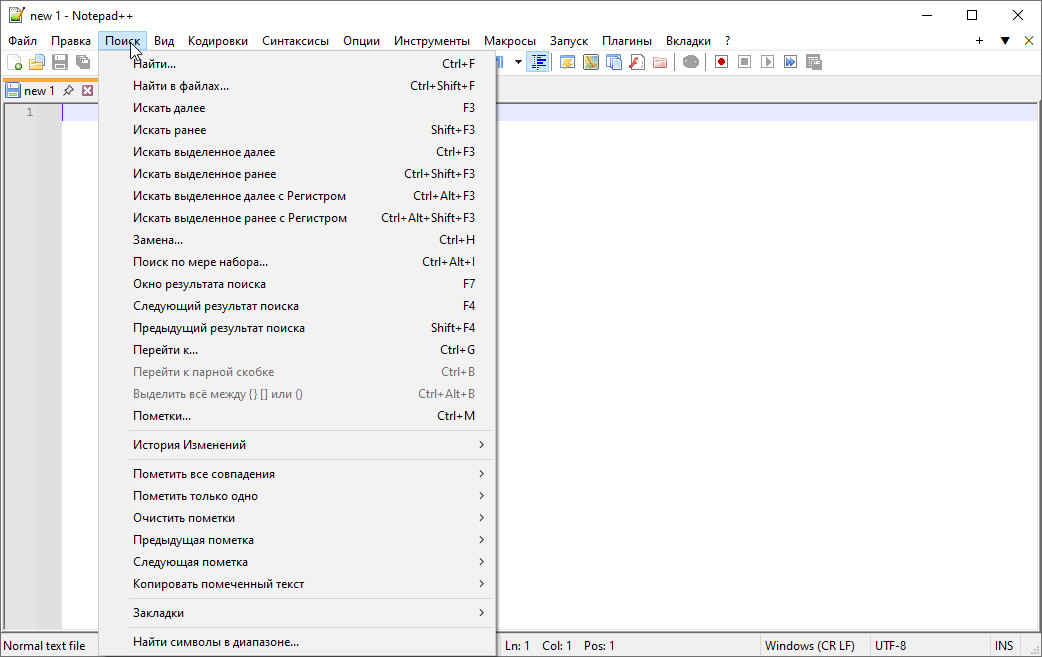
Task: Click the New file toolbar icon
Action: (14, 62)
